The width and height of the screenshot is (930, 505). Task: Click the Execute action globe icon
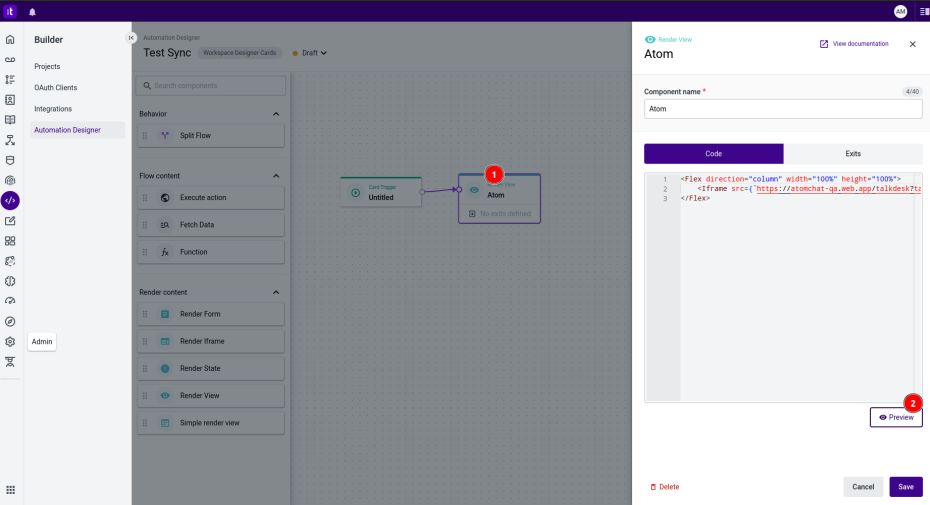pos(165,198)
